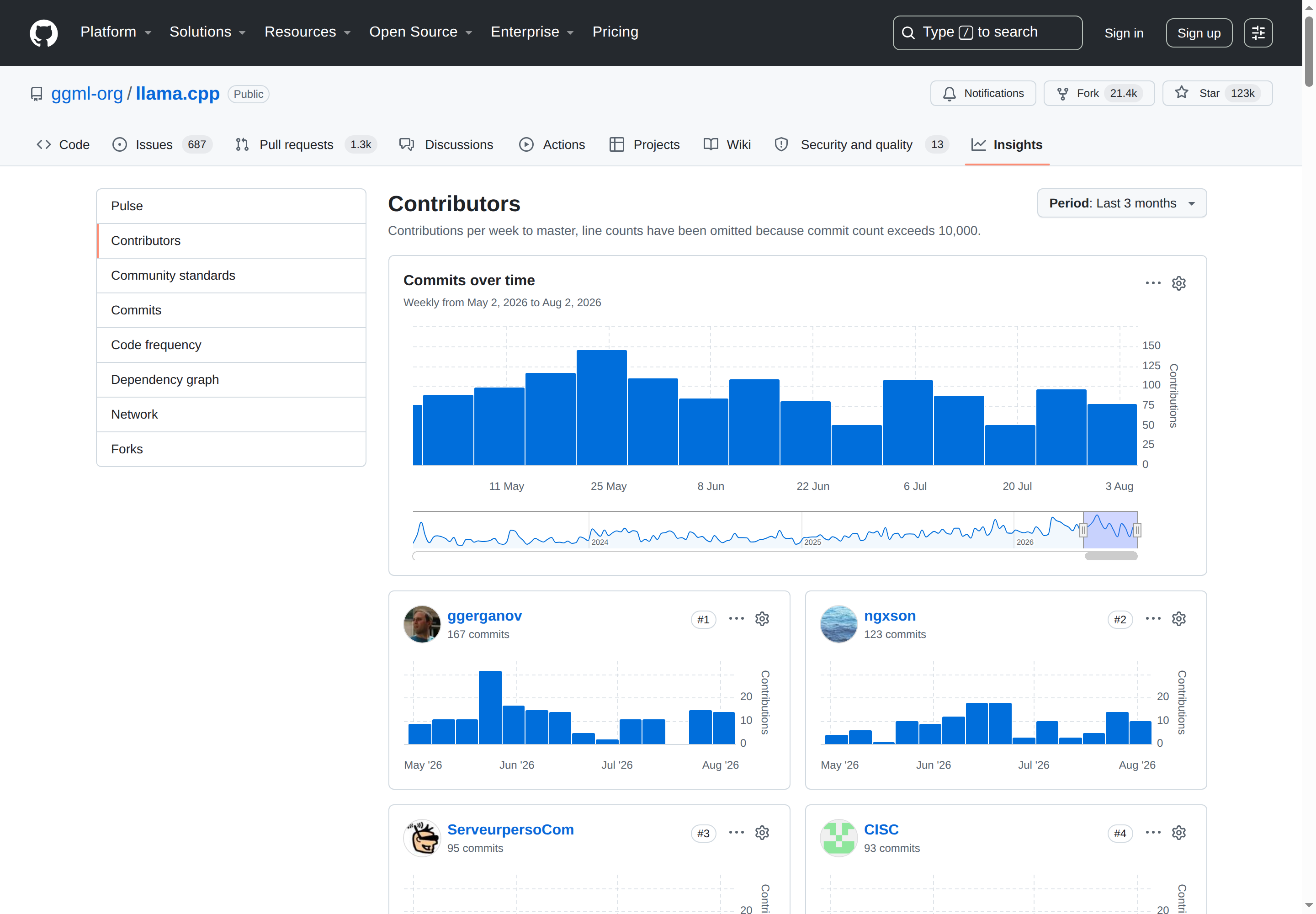Image resolution: width=1316 pixels, height=914 pixels.
Task: Open three-dot menu on ggerganov card
Action: click(x=736, y=618)
